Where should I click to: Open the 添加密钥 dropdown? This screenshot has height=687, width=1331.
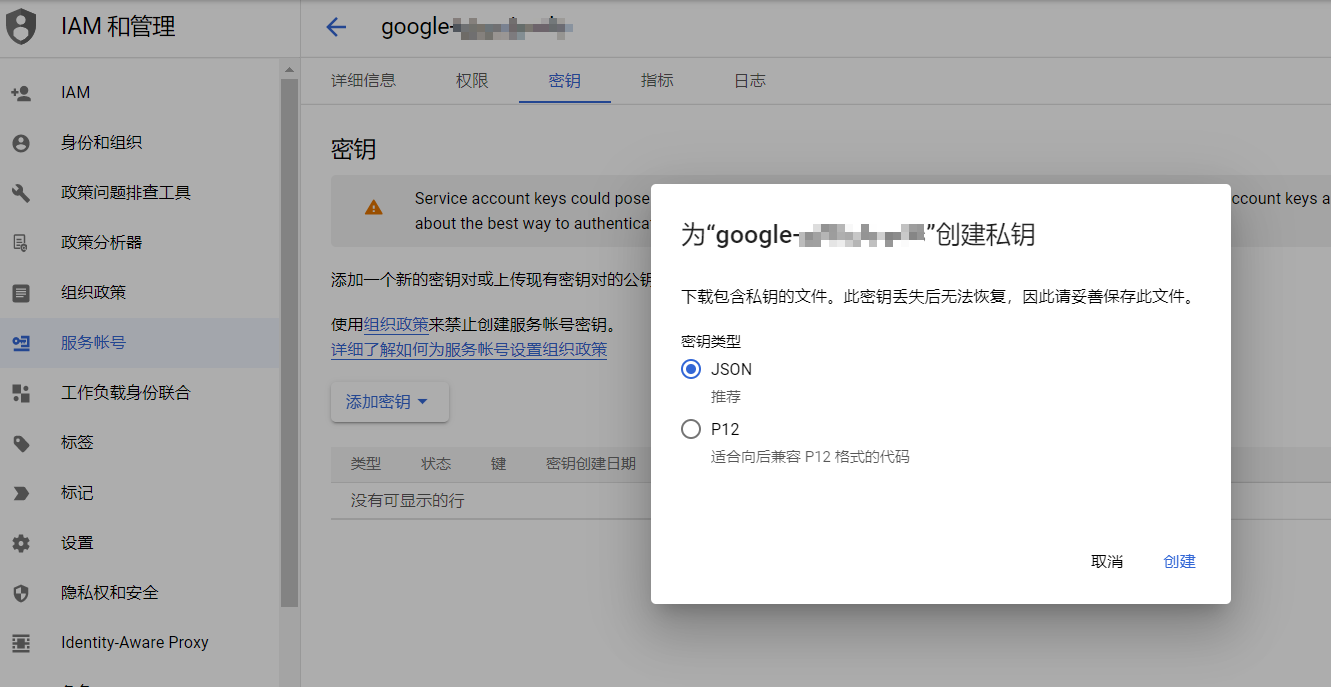[x=389, y=402]
